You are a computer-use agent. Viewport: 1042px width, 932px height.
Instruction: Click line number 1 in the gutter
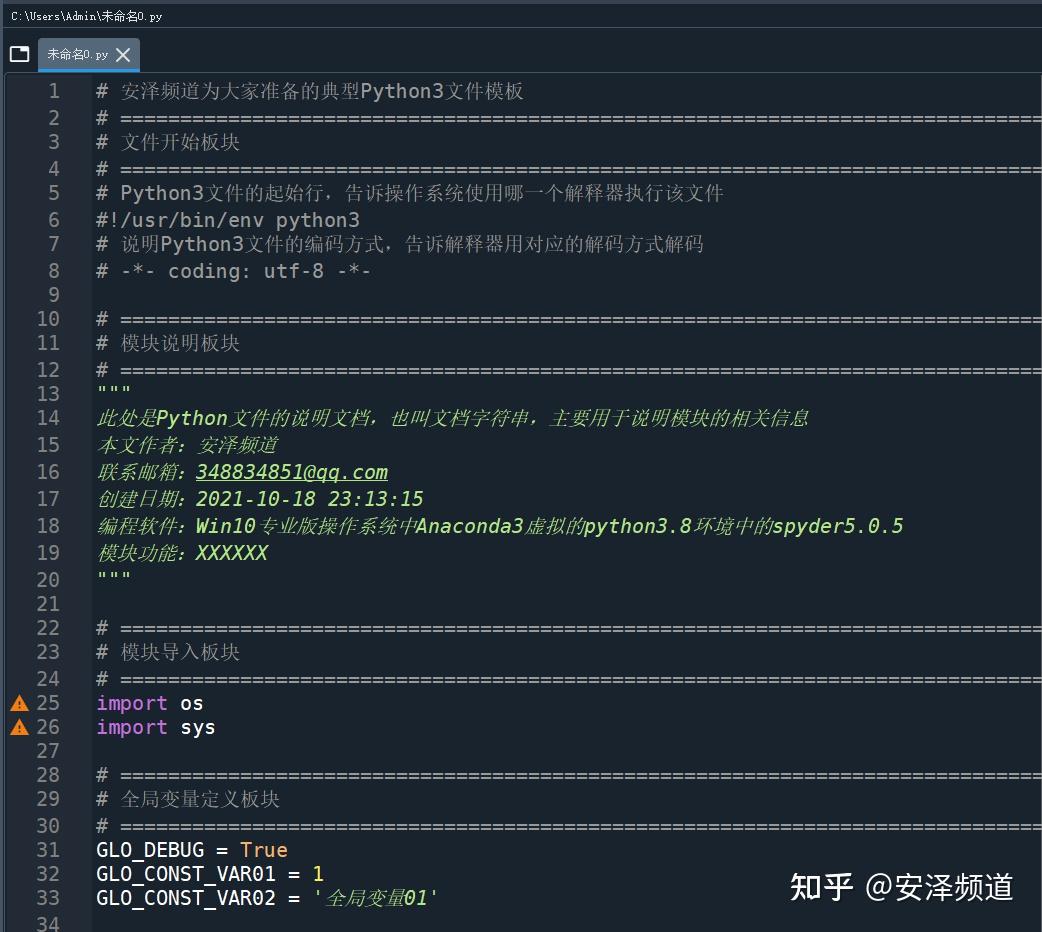click(x=53, y=91)
